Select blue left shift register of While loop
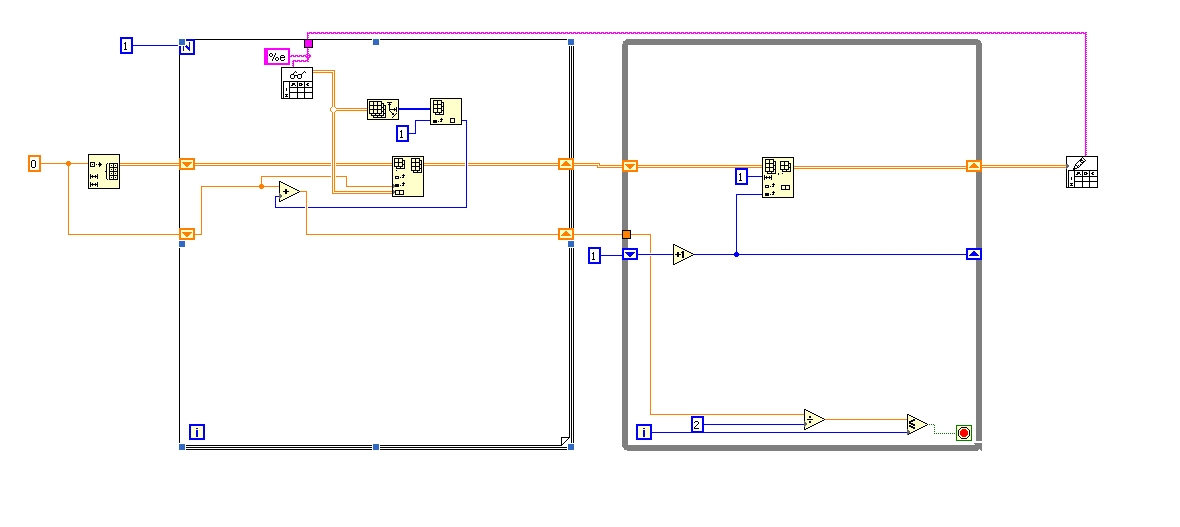 point(631,254)
